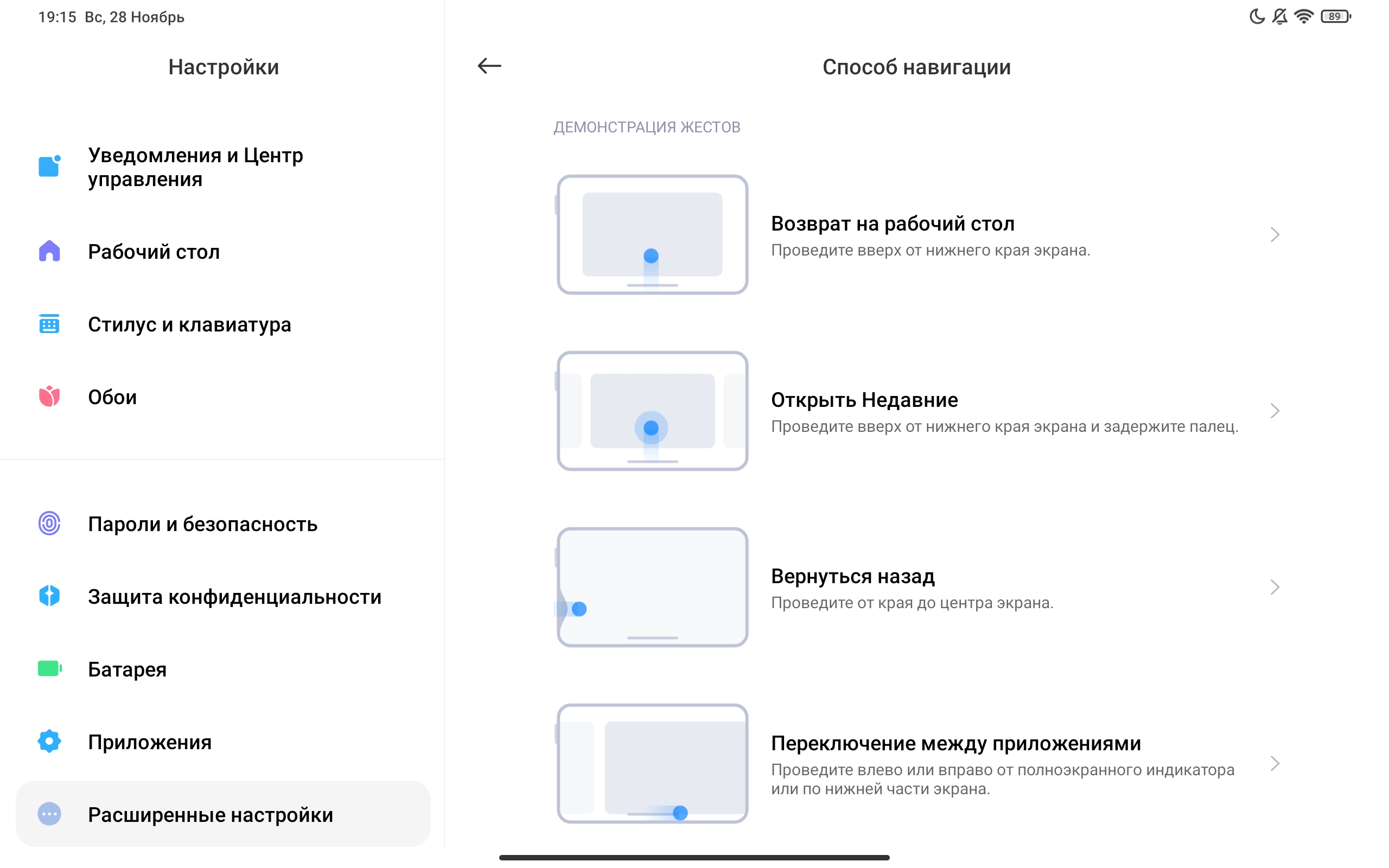Click the three-dots Расширенные настройки icon
The width and height of the screenshot is (1389, 868).
tap(49, 814)
